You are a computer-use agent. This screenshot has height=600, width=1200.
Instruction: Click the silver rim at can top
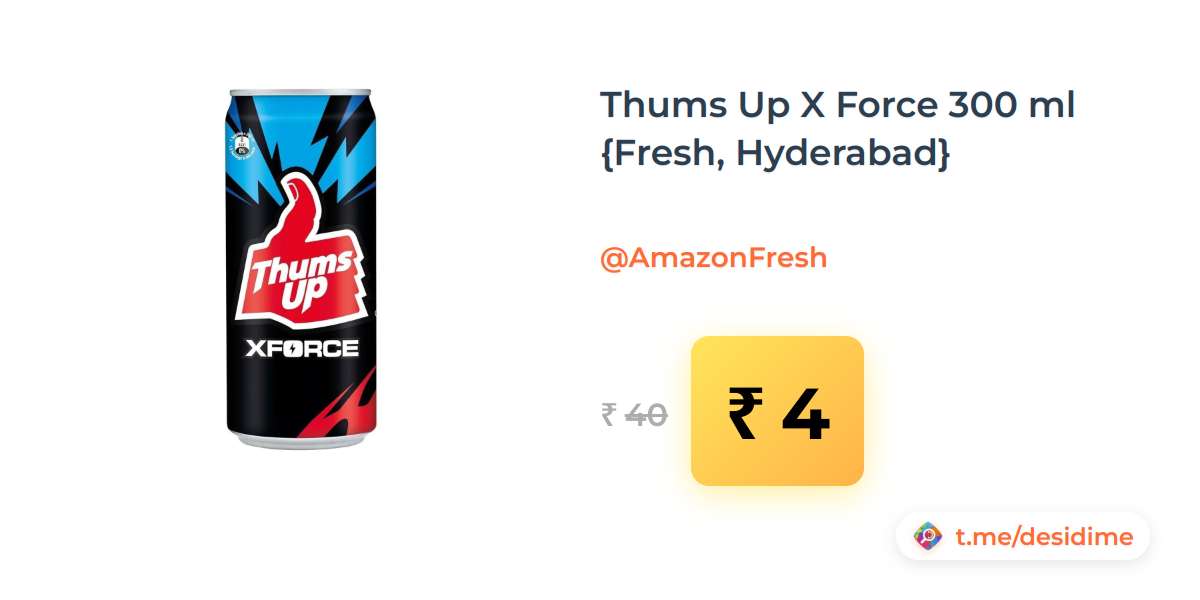pyautogui.click(x=303, y=89)
